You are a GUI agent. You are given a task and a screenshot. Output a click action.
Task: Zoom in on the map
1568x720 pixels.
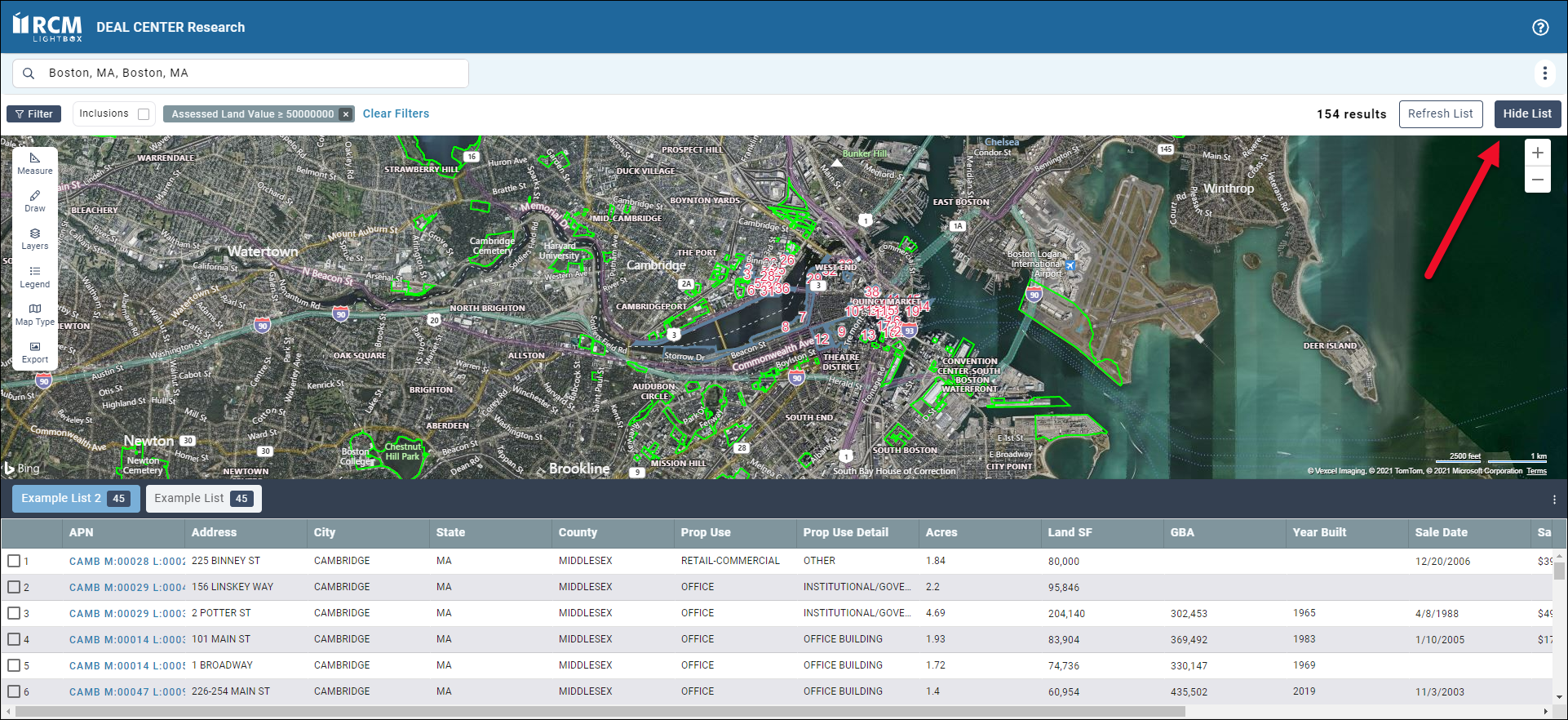(x=1537, y=153)
